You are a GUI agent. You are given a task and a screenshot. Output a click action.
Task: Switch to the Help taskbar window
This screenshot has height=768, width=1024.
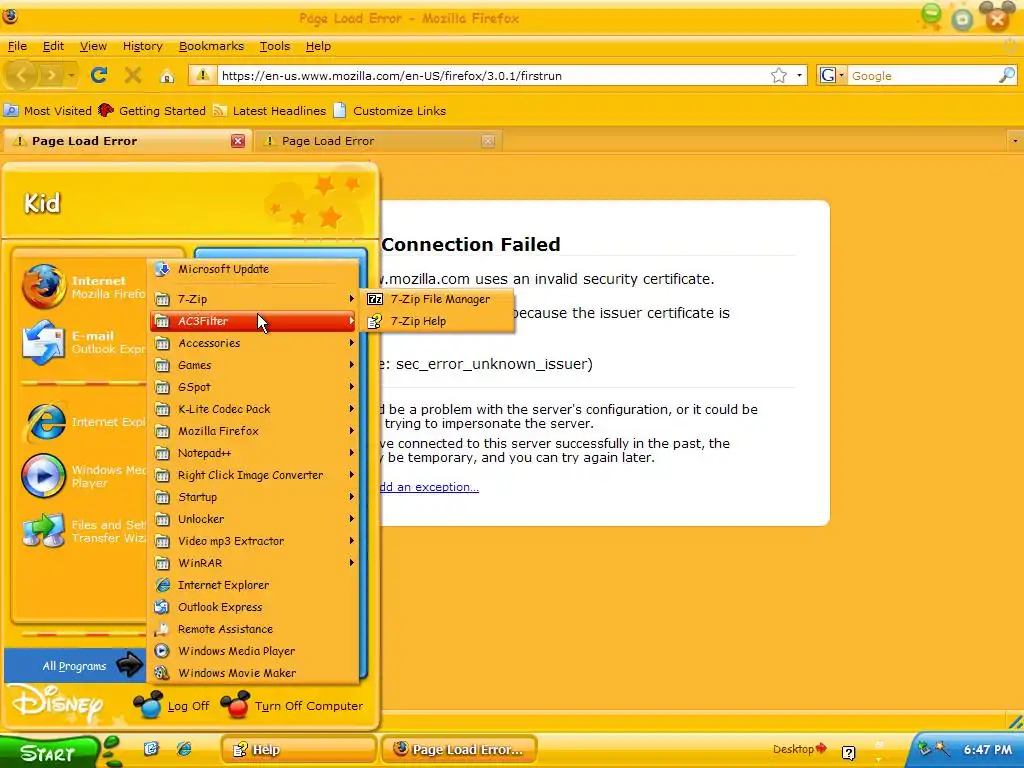click(x=298, y=750)
